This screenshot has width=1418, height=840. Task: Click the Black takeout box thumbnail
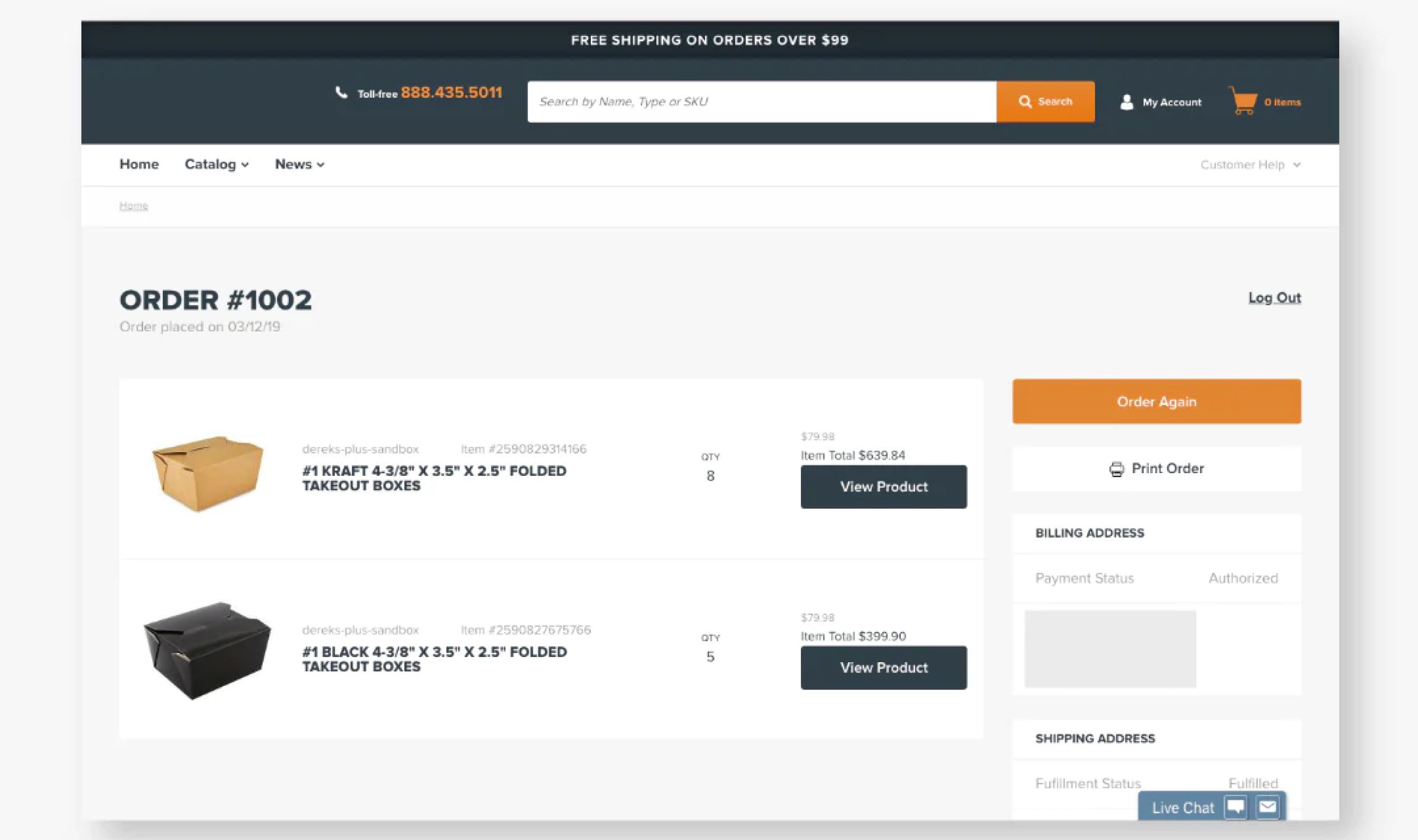pyautogui.click(x=207, y=651)
